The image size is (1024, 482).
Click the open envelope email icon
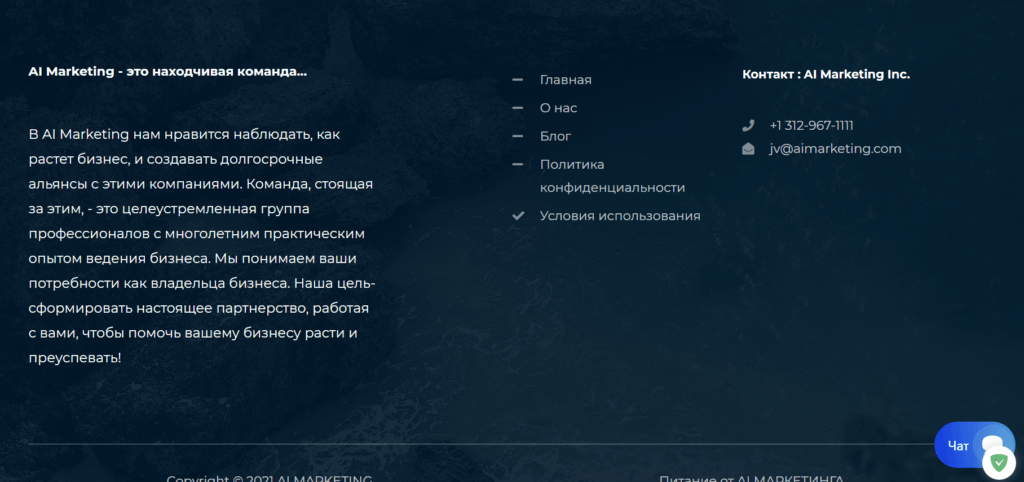click(748, 149)
